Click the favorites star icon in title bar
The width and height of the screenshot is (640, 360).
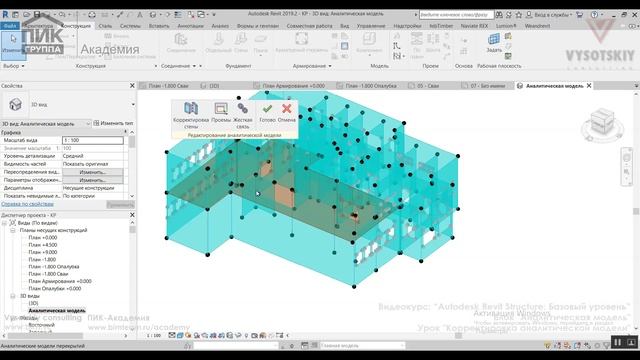tap(519, 15)
